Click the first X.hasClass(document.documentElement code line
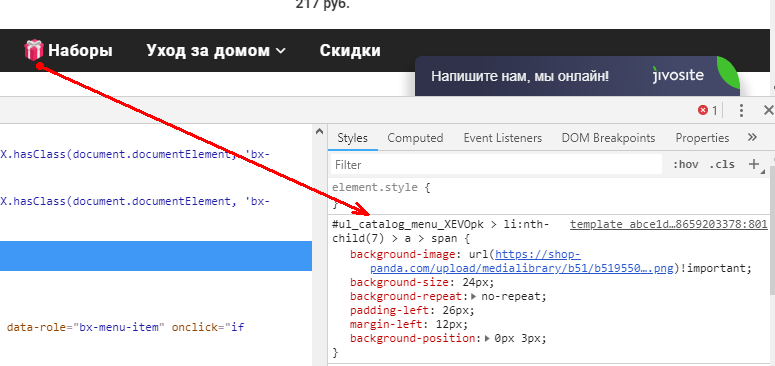Image resolution: width=775 pixels, height=366 pixels. click(135, 154)
